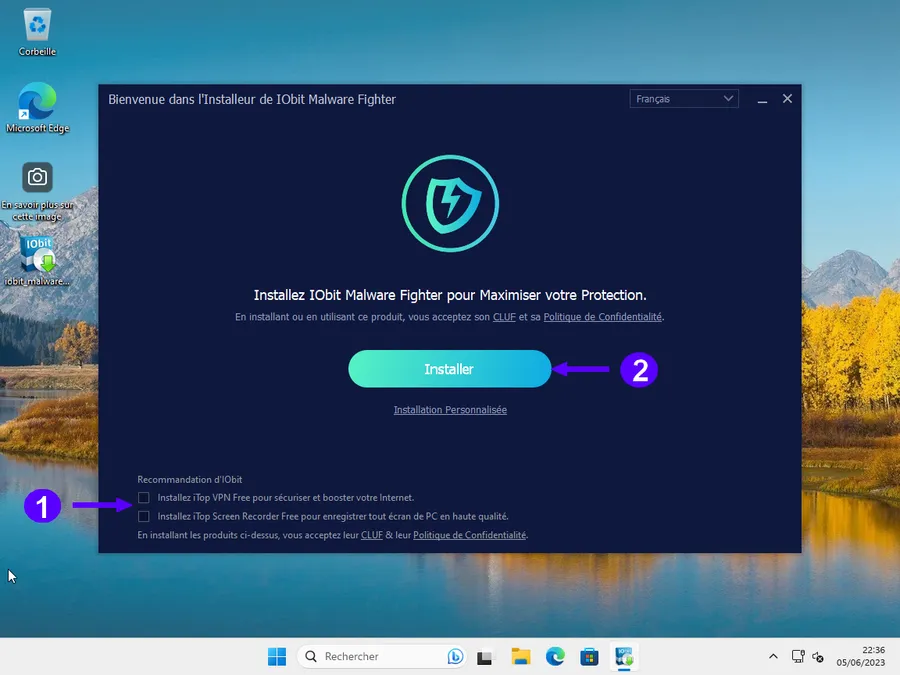The image size is (900, 675).
Task: Open Installation Personnalisée link
Action: (x=450, y=410)
